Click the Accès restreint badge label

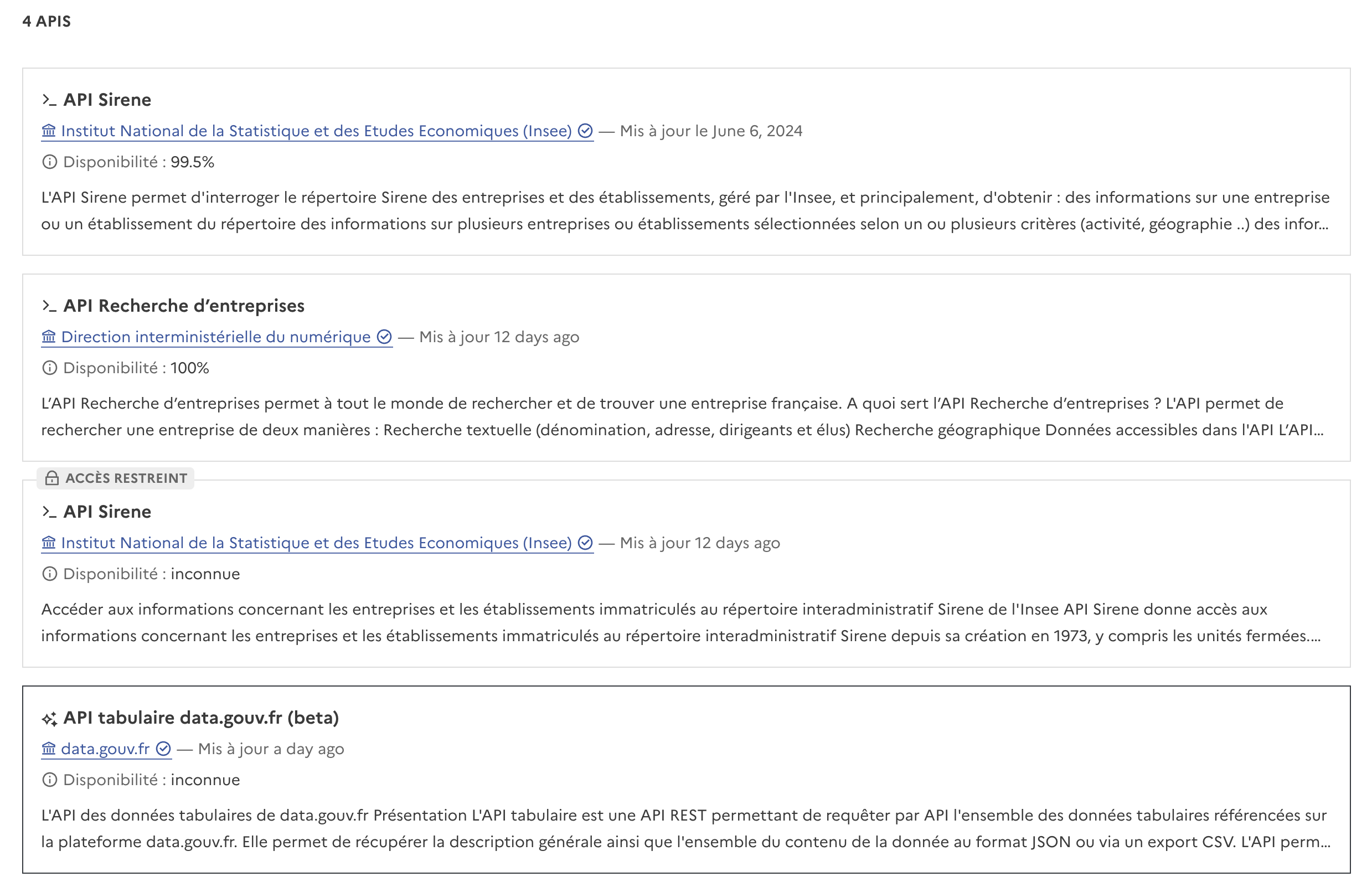point(126,478)
